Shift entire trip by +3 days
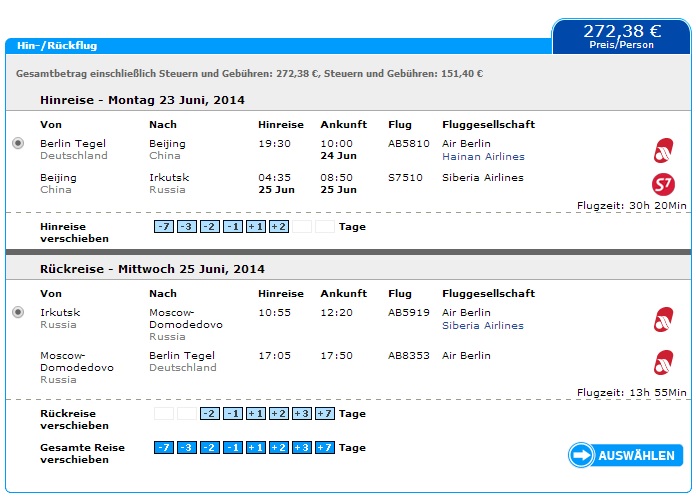Screen dimensions: 696x499 click(302, 448)
